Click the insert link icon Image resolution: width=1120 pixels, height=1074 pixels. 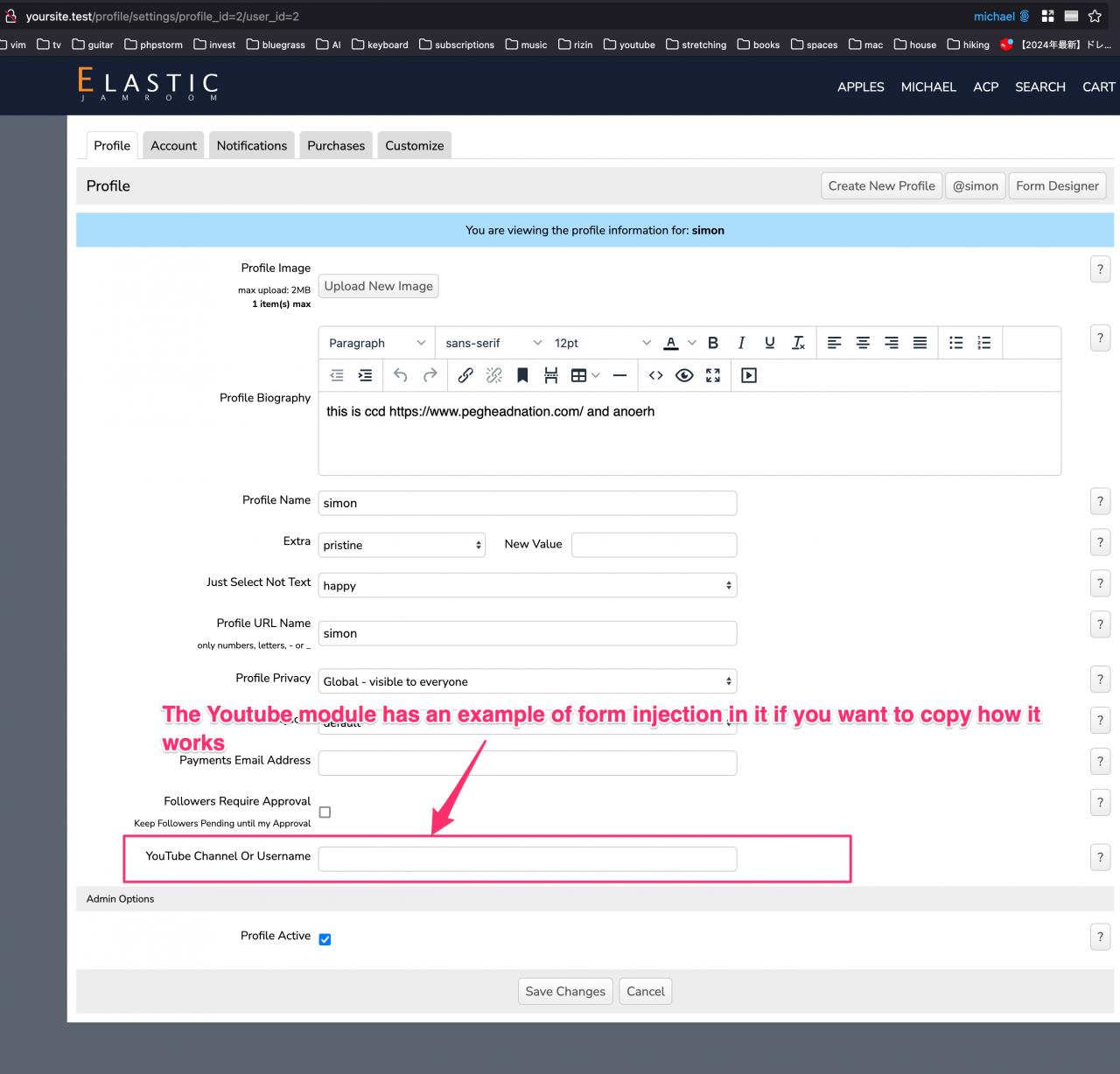pyautogui.click(x=465, y=375)
